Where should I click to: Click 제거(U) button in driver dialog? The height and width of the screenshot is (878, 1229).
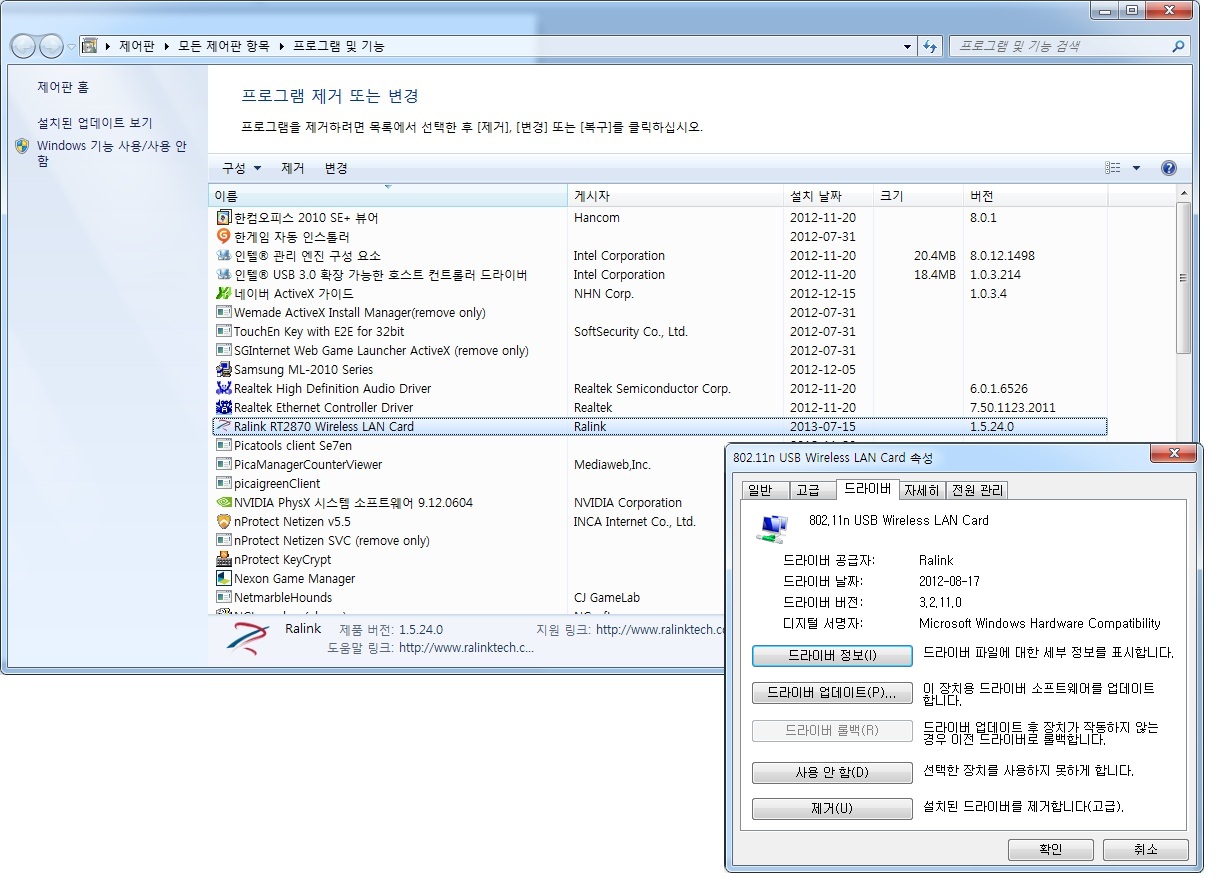pos(832,808)
